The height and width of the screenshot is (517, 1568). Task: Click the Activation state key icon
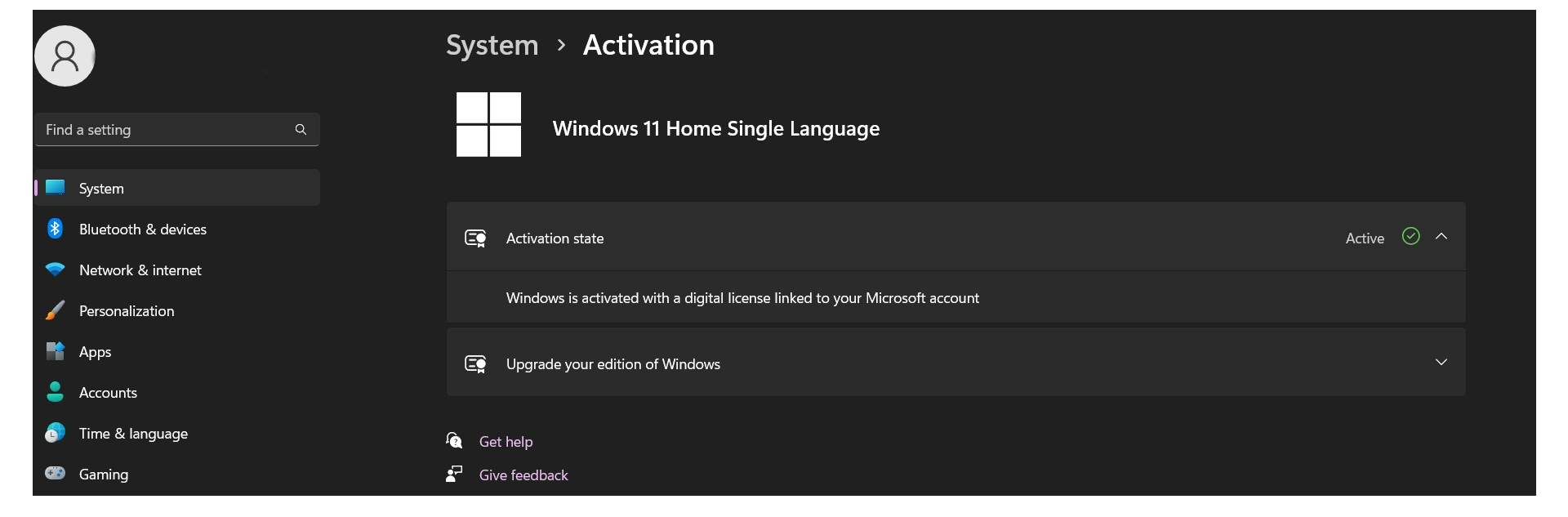[475, 238]
